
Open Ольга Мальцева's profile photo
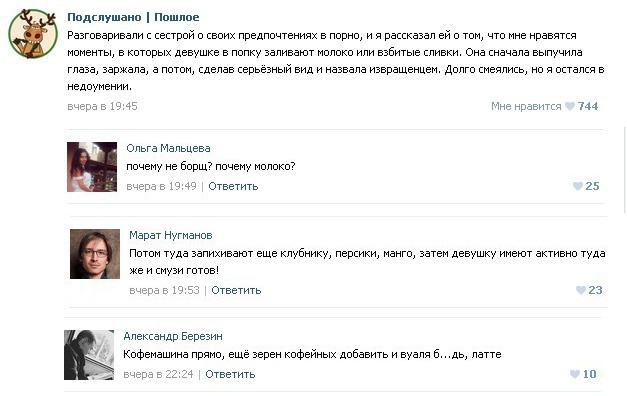(92, 167)
